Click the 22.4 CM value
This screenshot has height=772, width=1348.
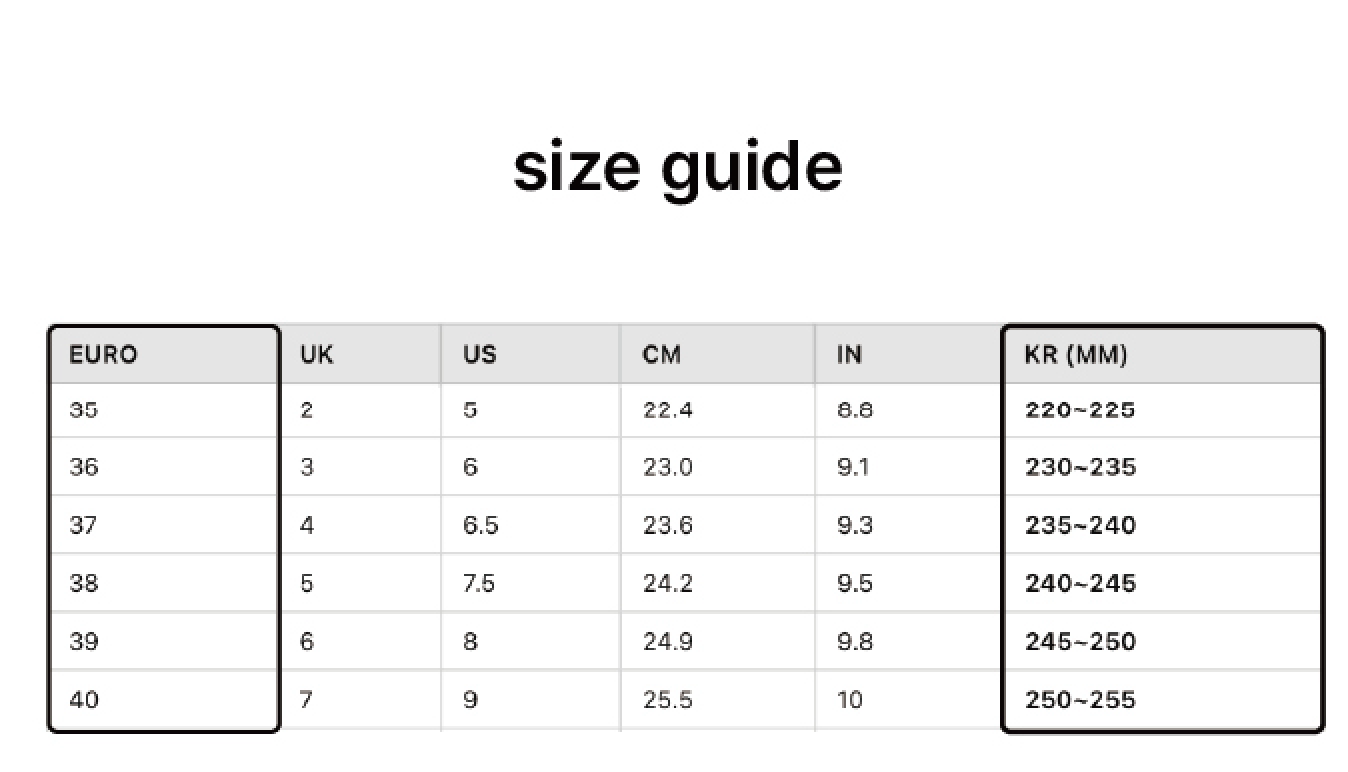(x=667, y=410)
